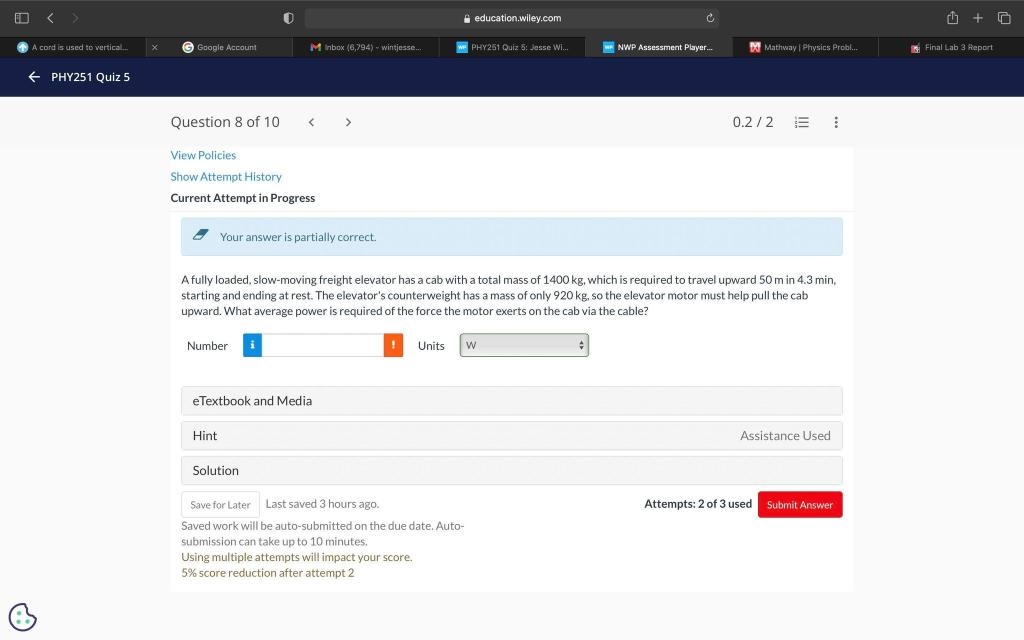Open the Safari share icon
Image resolution: width=1024 pixels, height=640 pixels.
(952, 18)
